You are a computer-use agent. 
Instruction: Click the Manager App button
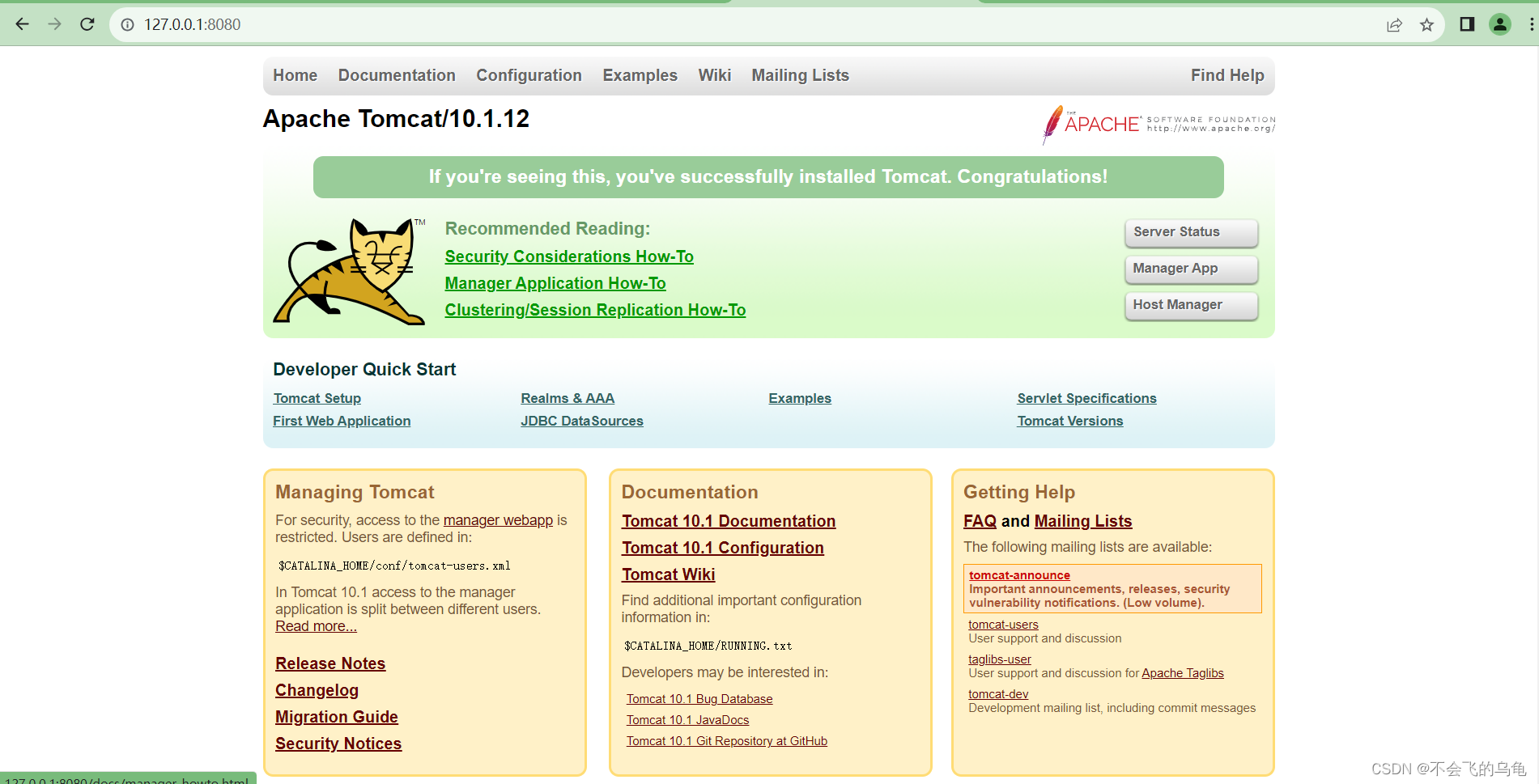[x=1192, y=269]
